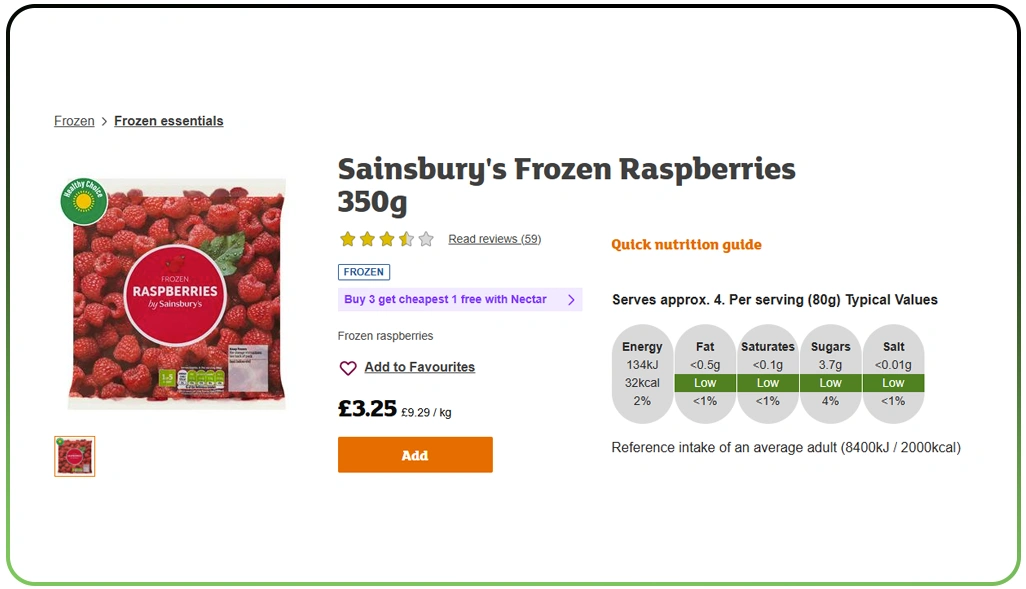Select the small raspberries product thumbnail

(75, 456)
